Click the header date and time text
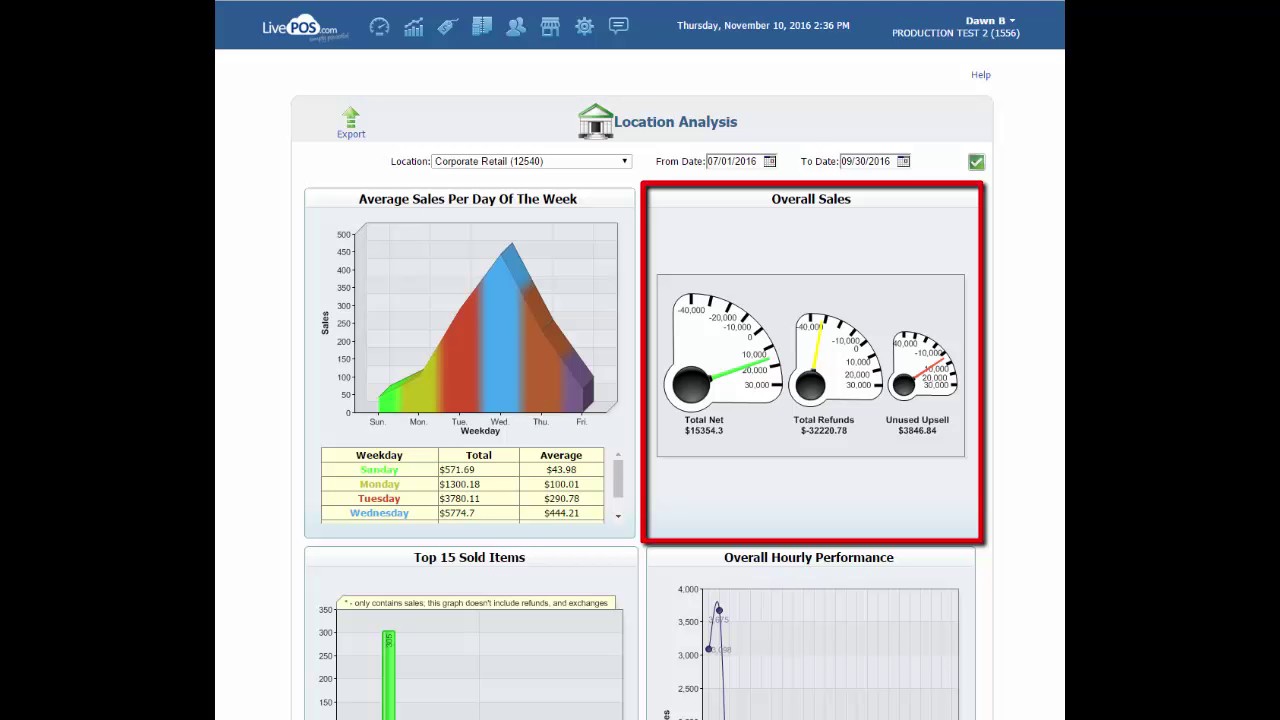1280x720 pixels. 763,26
